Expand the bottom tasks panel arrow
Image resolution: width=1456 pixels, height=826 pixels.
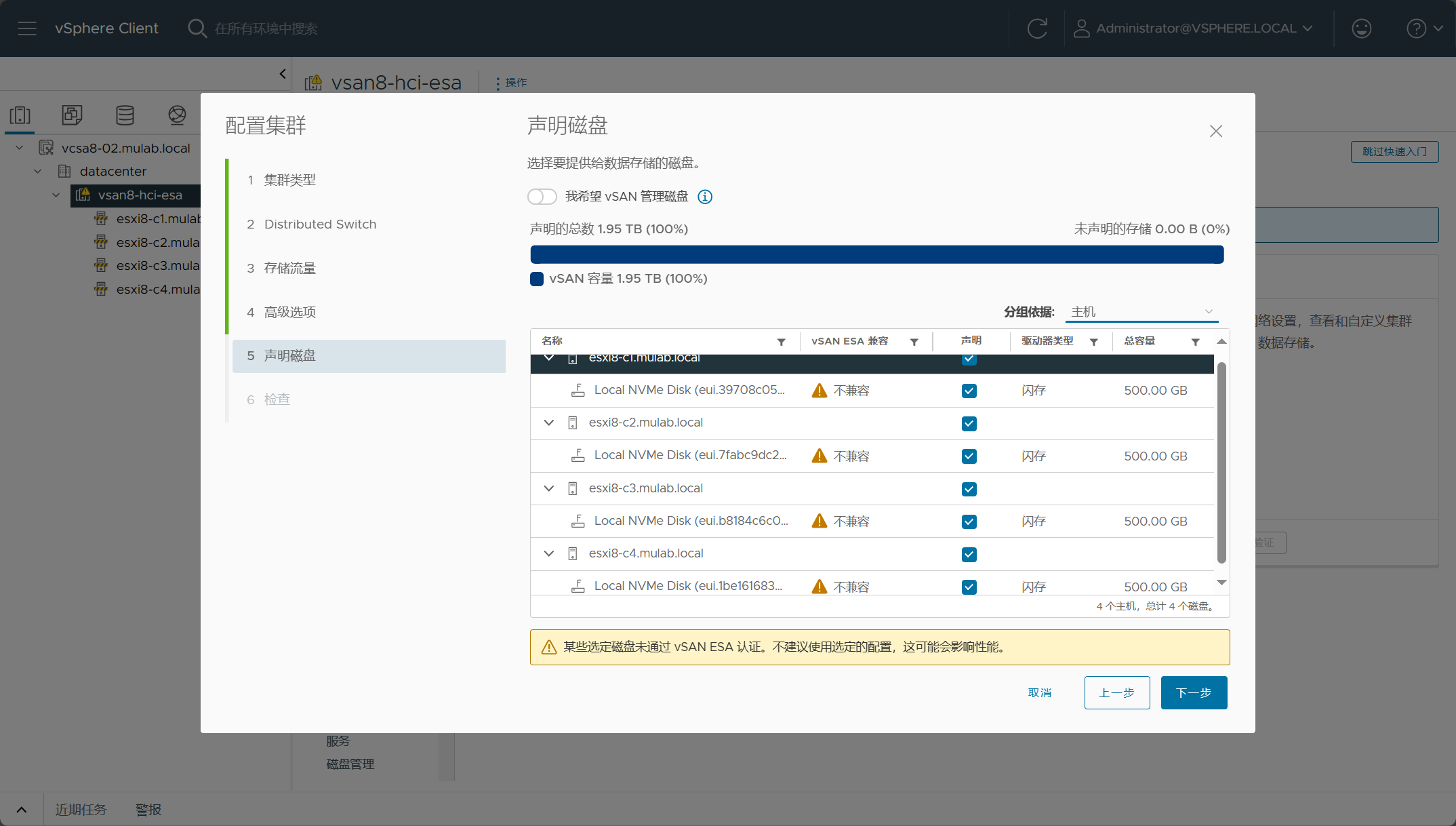[22, 810]
